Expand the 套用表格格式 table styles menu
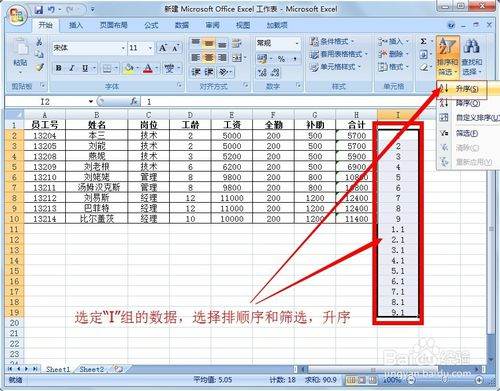500x391 pixels. tap(338, 54)
